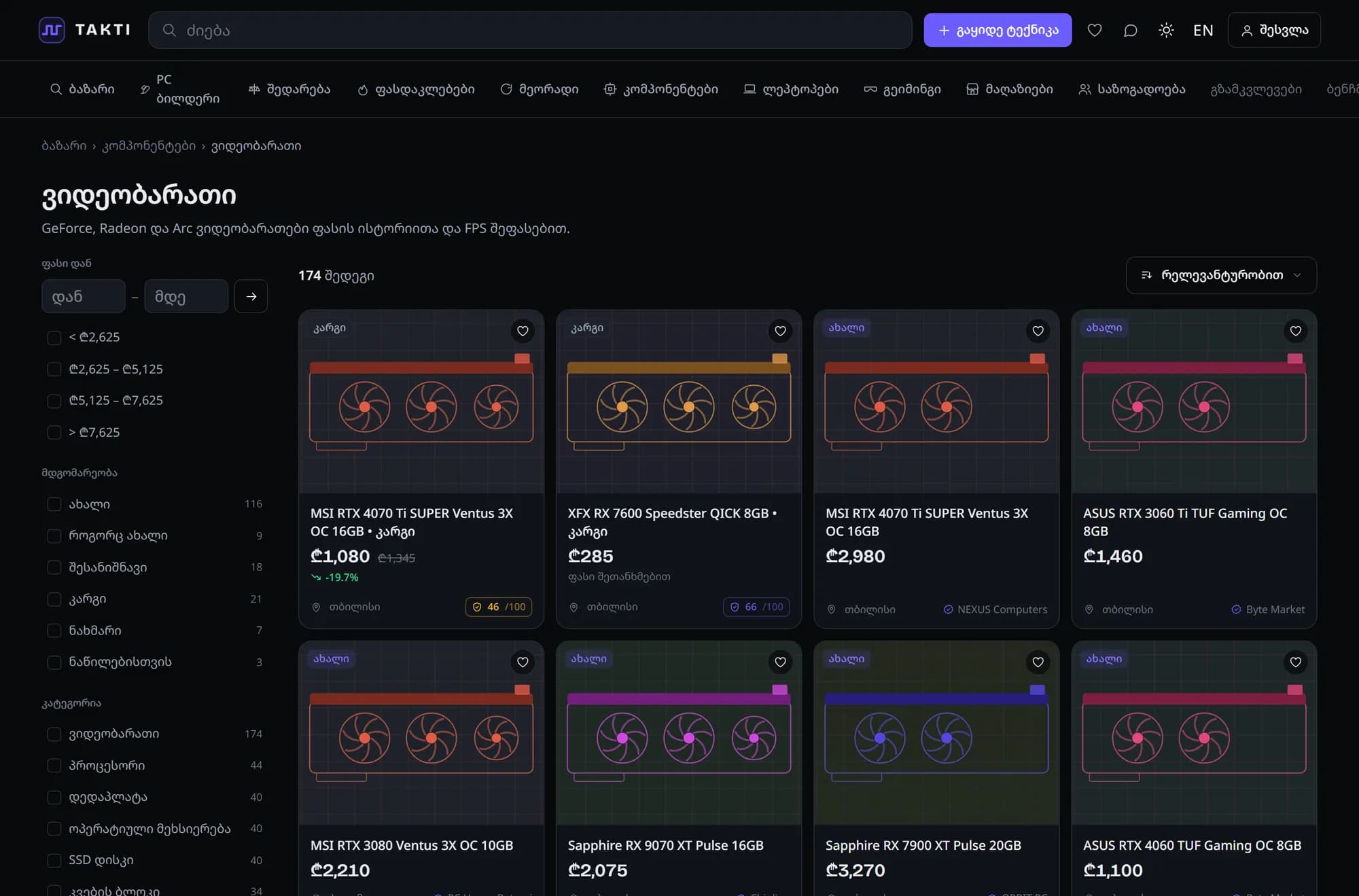The width and height of the screenshot is (1359, 896).
Task: Click the დან minimum price field
Action: point(84,296)
